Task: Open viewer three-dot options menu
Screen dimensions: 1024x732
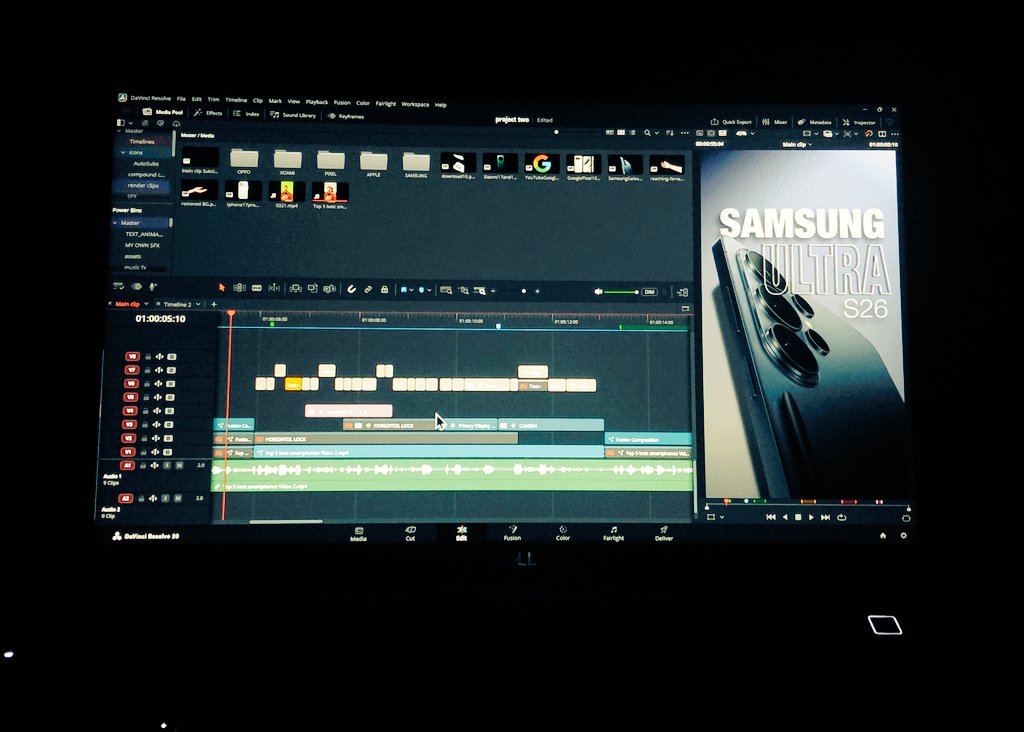Action: [x=895, y=134]
